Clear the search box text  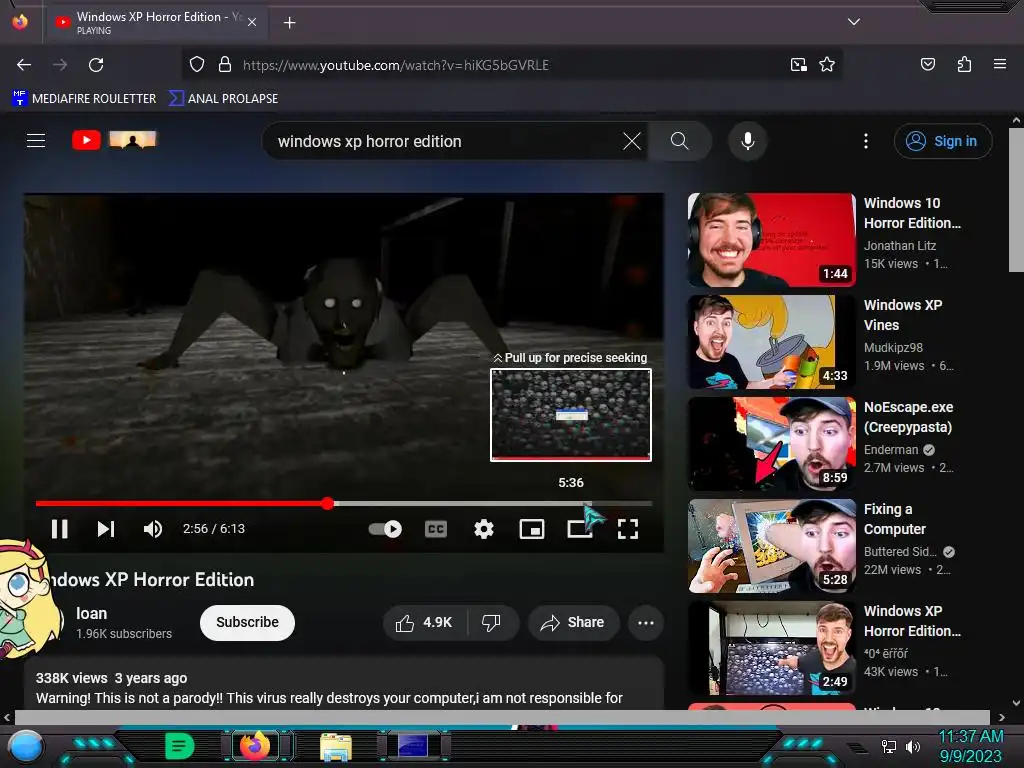pyautogui.click(x=632, y=141)
